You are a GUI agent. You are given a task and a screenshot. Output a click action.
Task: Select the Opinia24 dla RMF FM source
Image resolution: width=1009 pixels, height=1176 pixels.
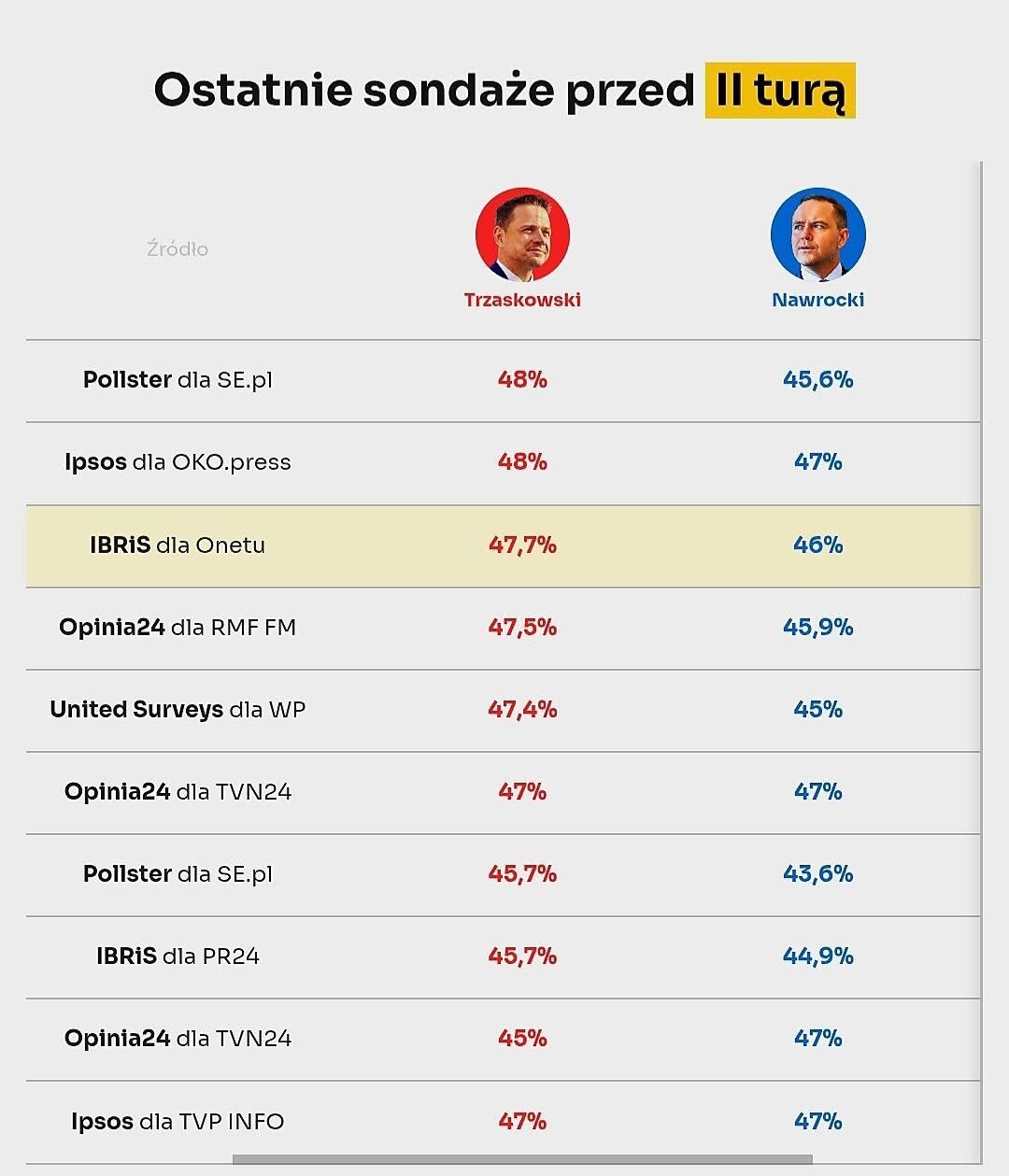click(178, 628)
